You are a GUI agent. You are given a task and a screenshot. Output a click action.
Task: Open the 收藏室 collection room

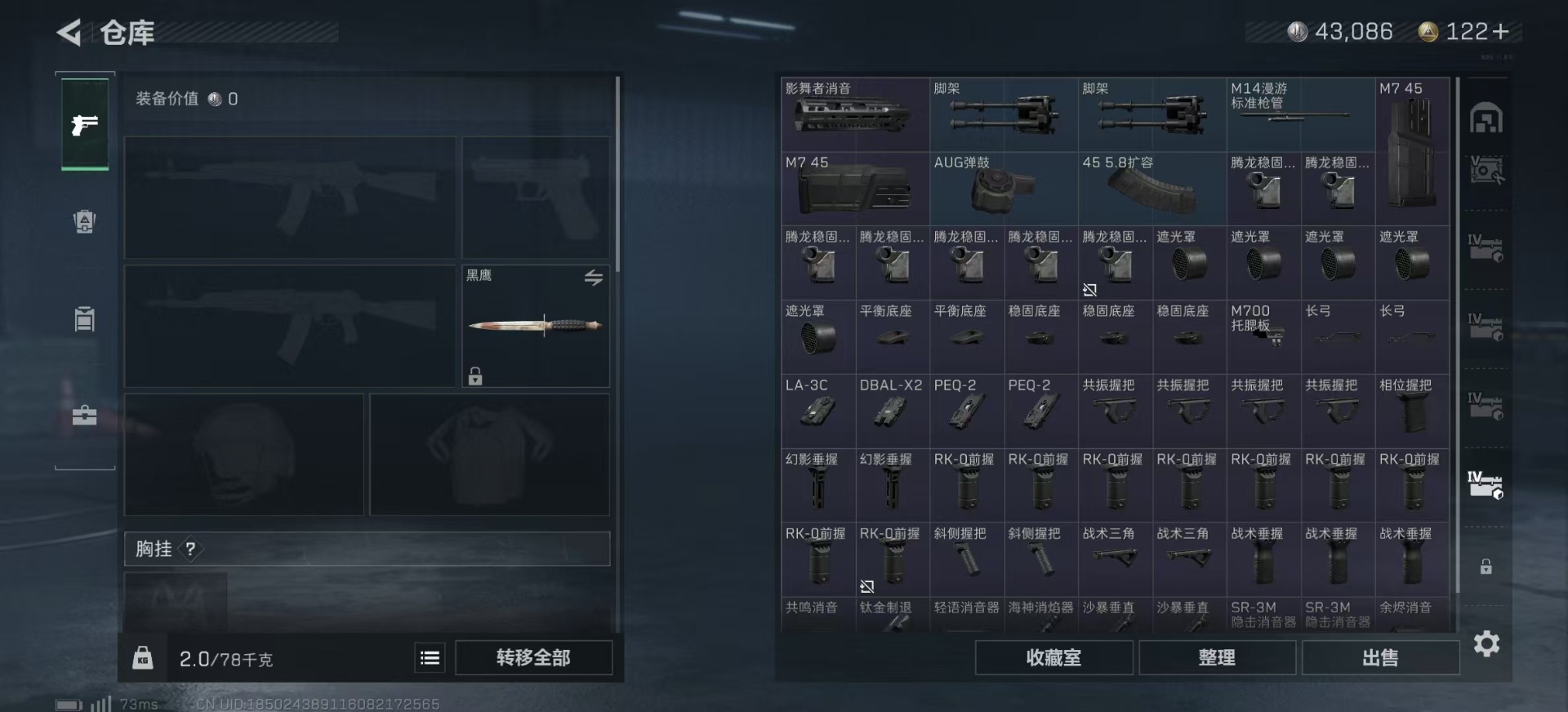pyautogui.click(x=1053, y=657)
